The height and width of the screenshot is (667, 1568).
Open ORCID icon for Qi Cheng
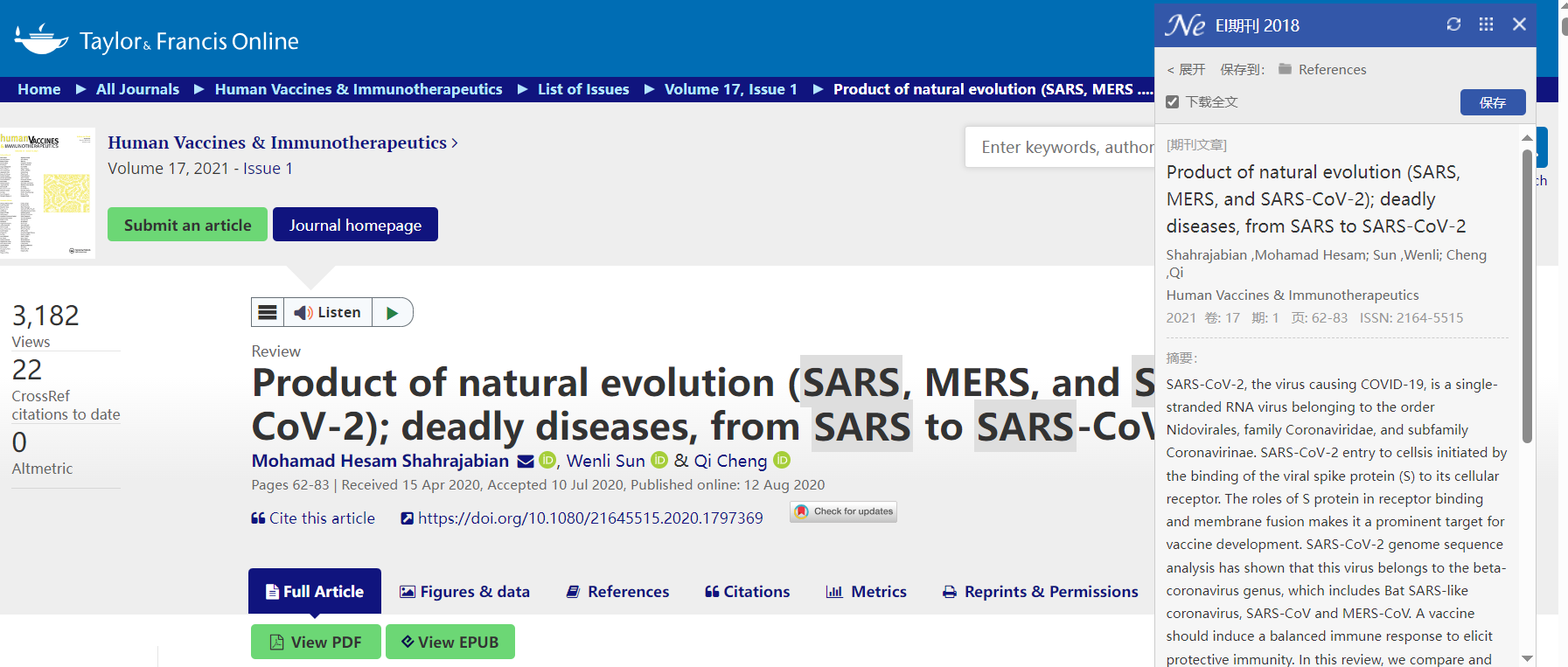782,460
